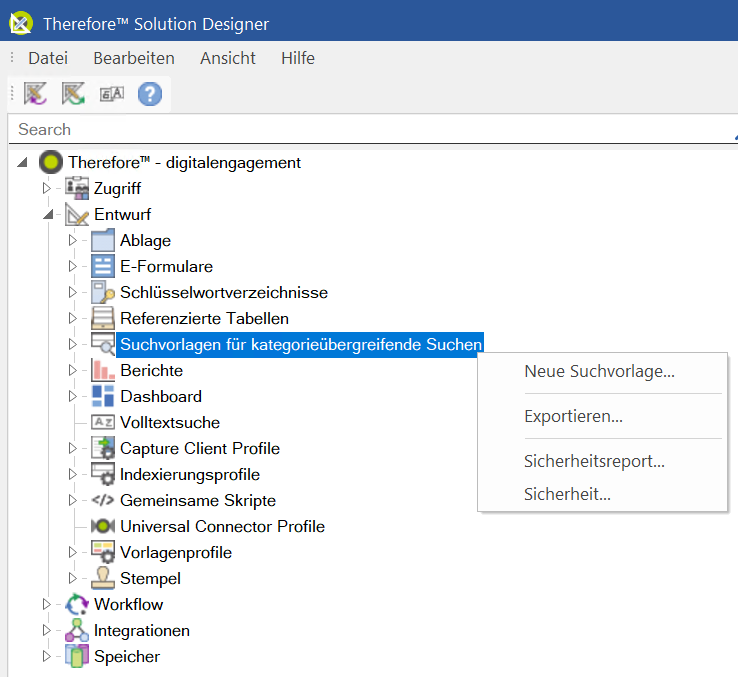Click the Berichte chart icon

point(103,370)
